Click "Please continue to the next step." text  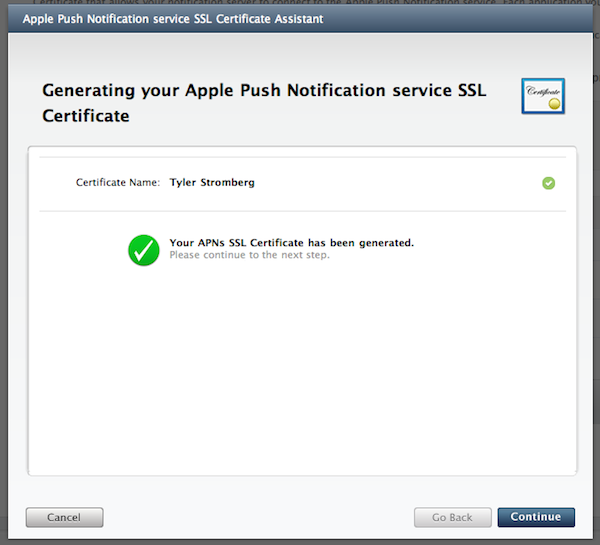(x=249, y=255)
